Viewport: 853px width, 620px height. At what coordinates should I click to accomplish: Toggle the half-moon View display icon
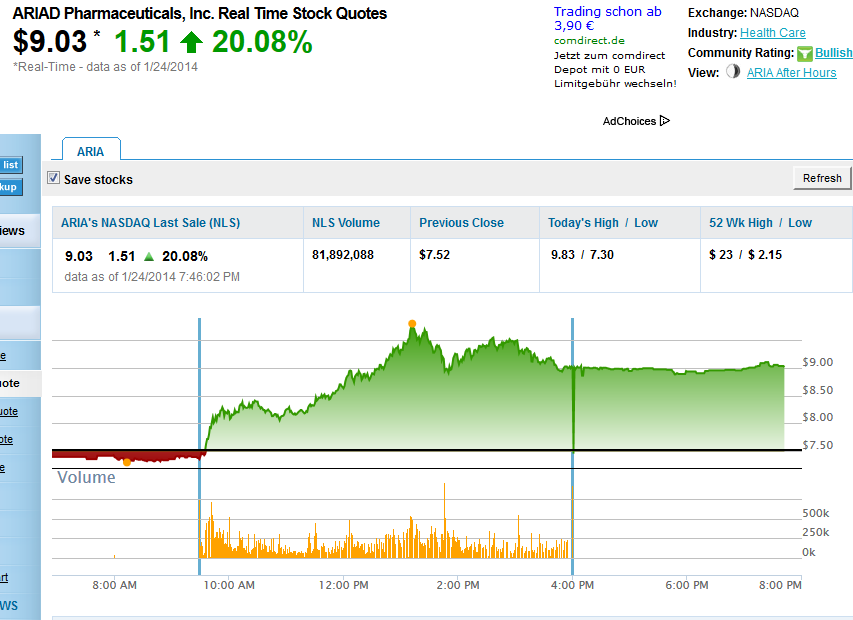(733, 72)
